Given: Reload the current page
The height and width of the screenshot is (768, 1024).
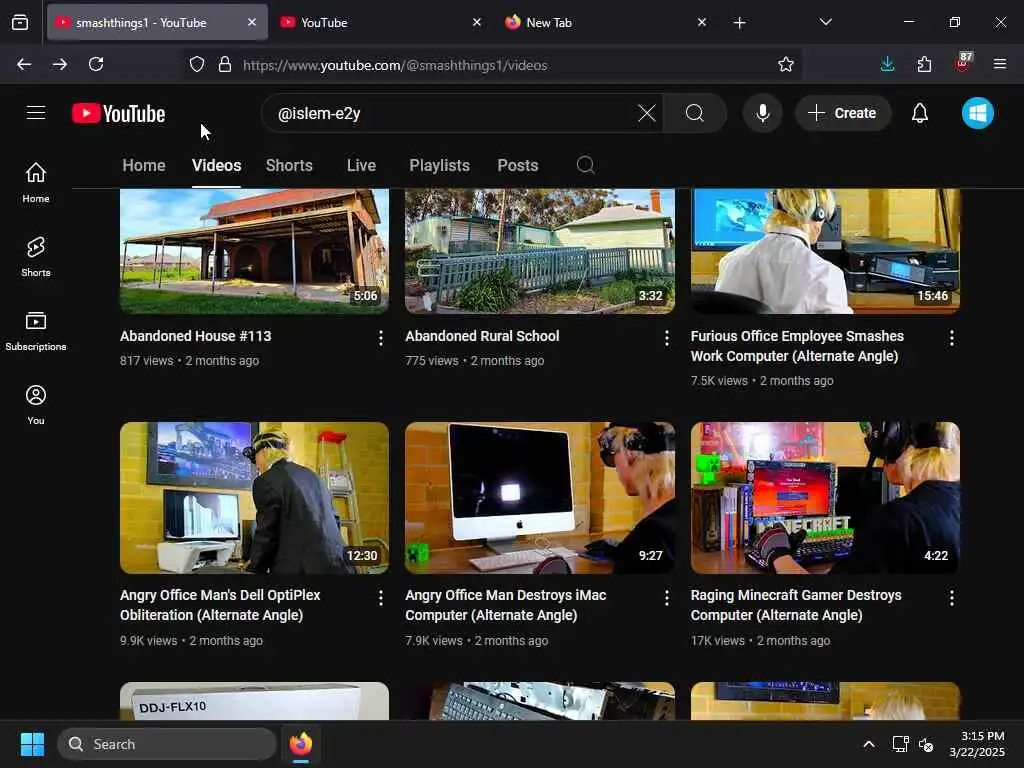Looking at the screenshot, I should tap(96, 64).
